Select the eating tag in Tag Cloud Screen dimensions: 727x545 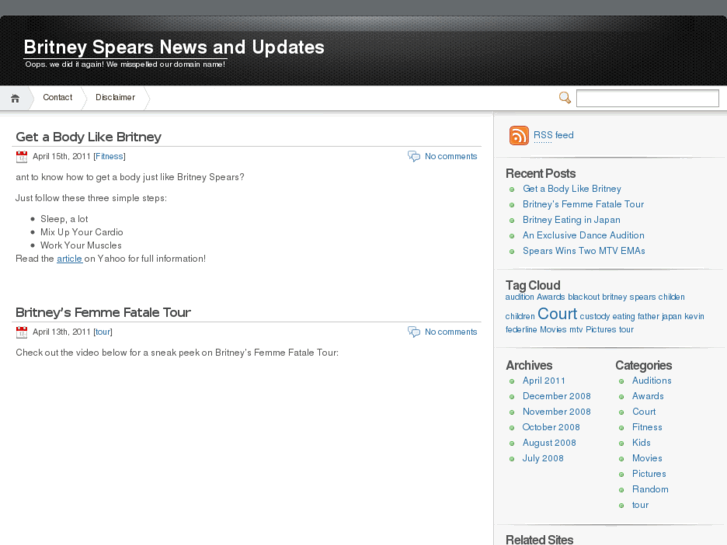624,316
